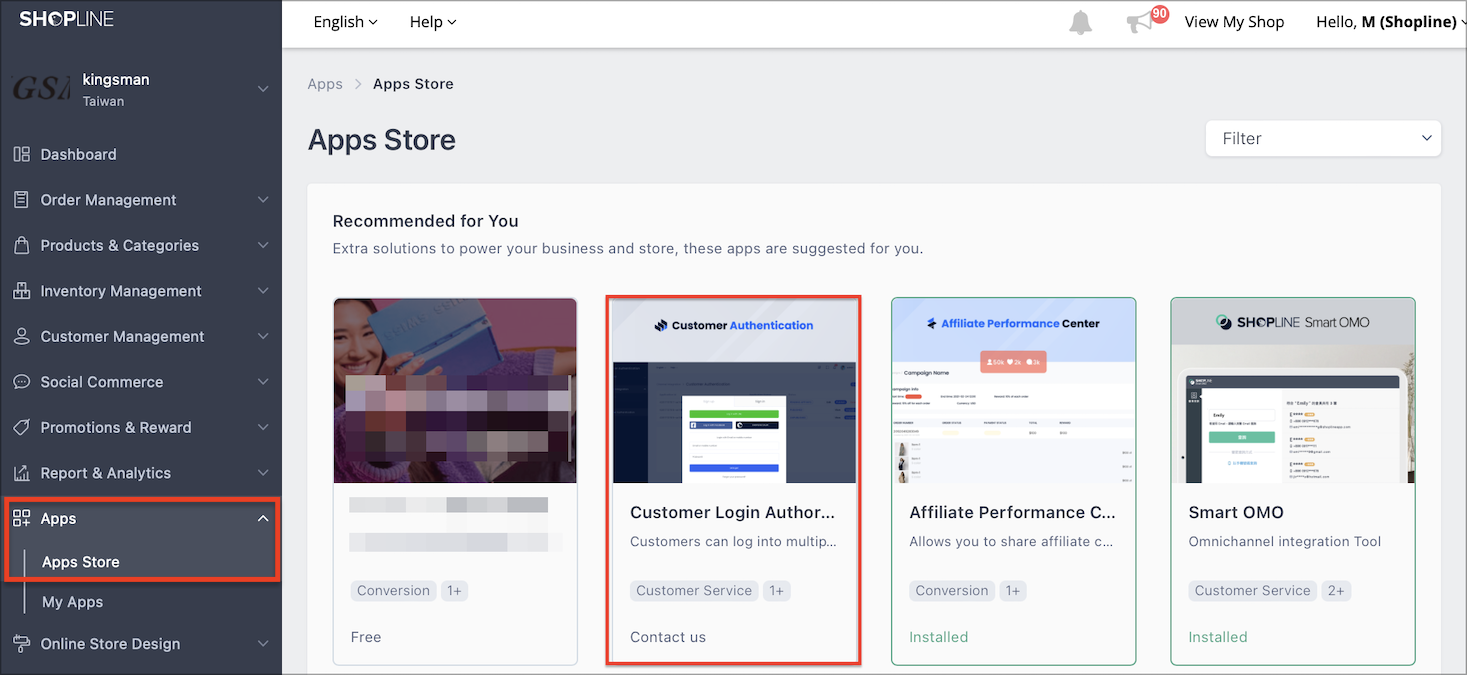Click the Apps breadcrumb link

pos(325,84)
